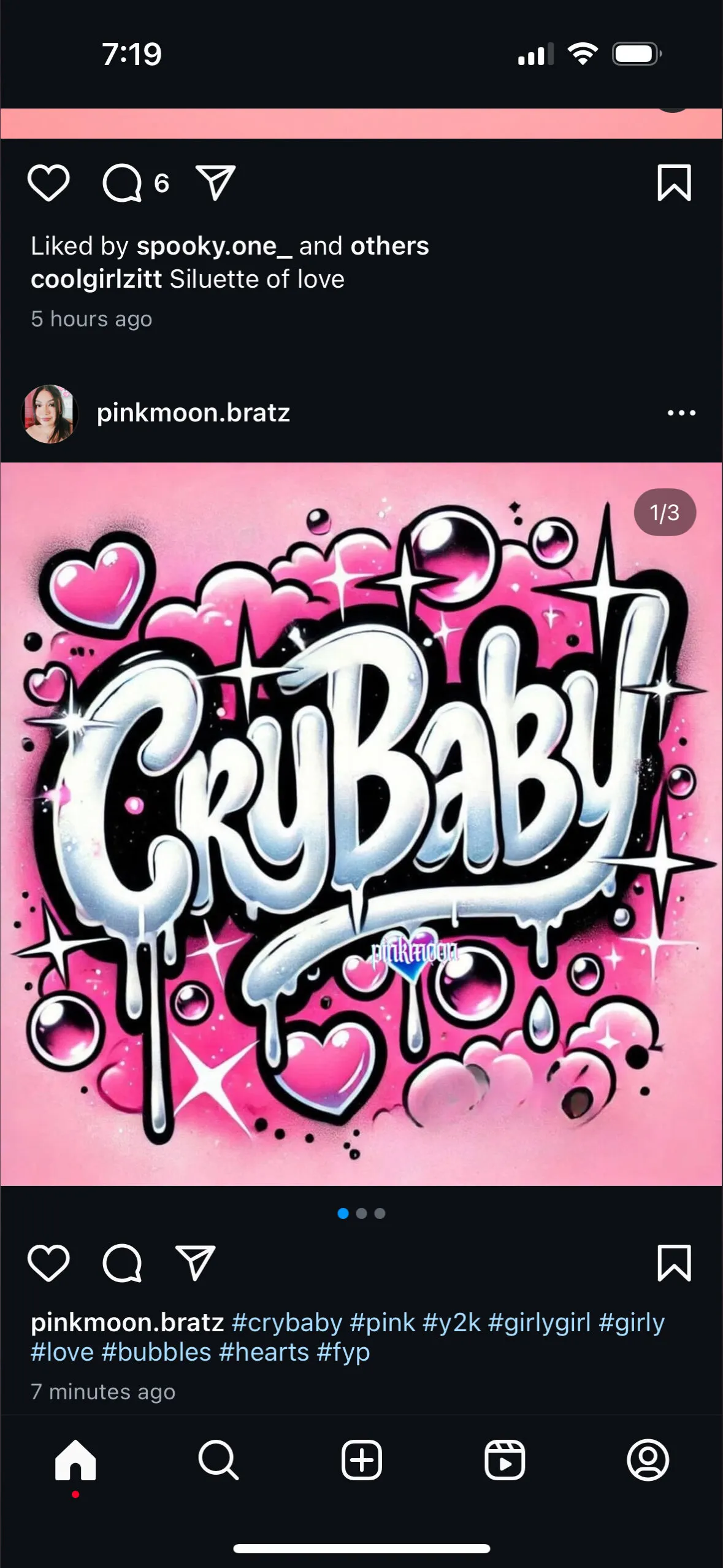The width and height of the screenshot is (723, 1568).
Task: Open comments on the post with 6 comments
Action: (x=122, y=183)
